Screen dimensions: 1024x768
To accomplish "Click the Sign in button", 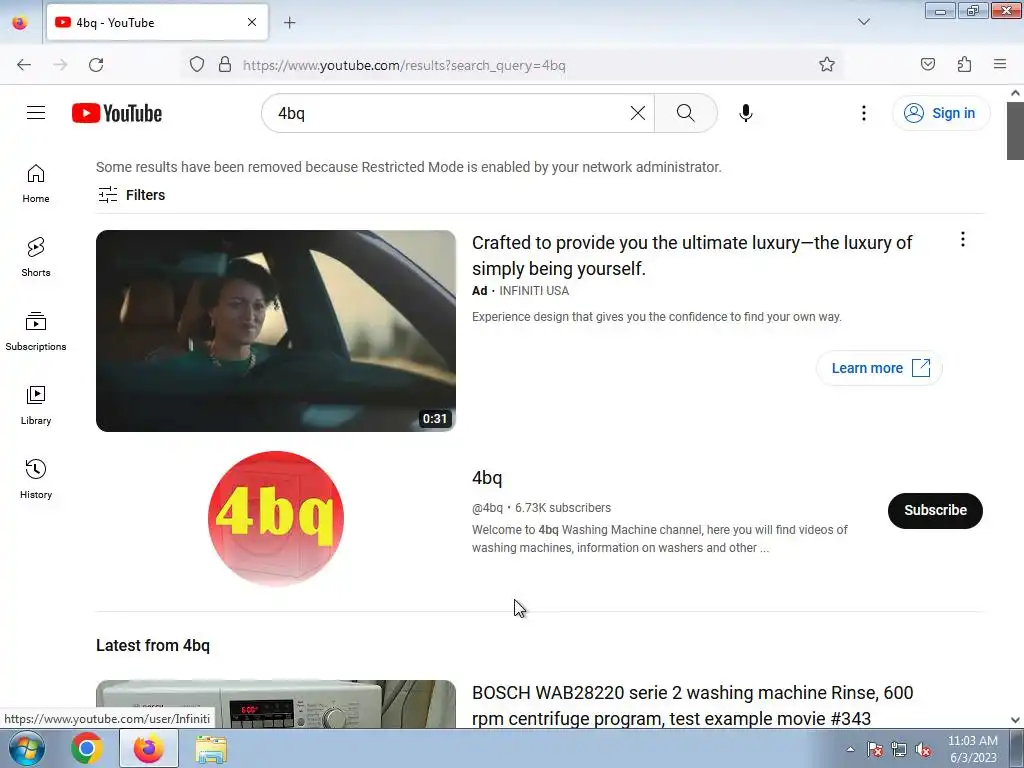I will tap(940, 113).
